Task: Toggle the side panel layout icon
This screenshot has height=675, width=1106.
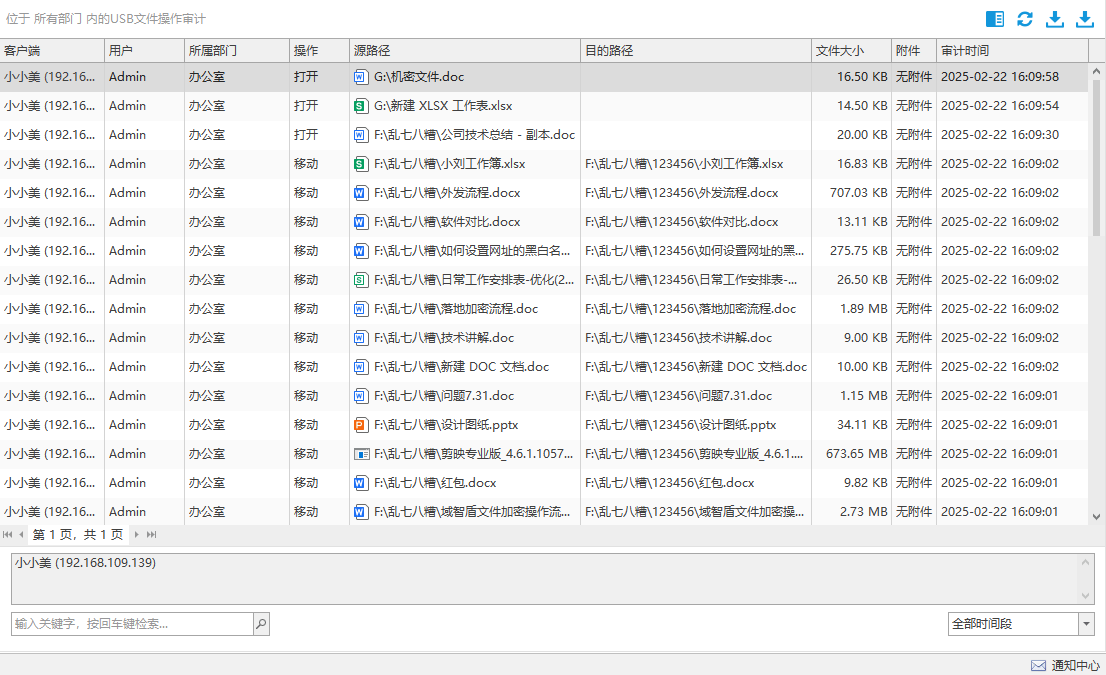Action: click(x=994, y=19)
